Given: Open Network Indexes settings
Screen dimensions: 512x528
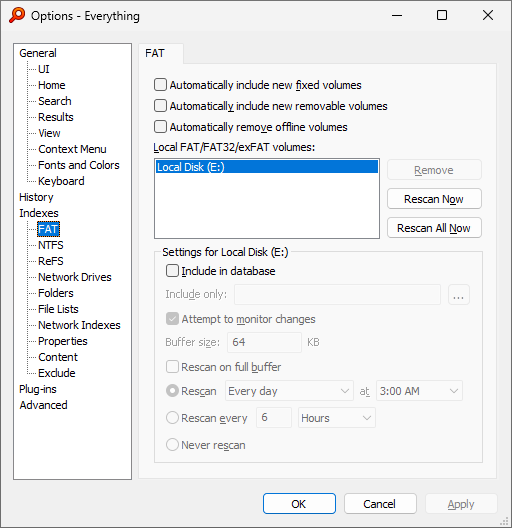Looking at the screenshot, I should (x=79, y=325).
